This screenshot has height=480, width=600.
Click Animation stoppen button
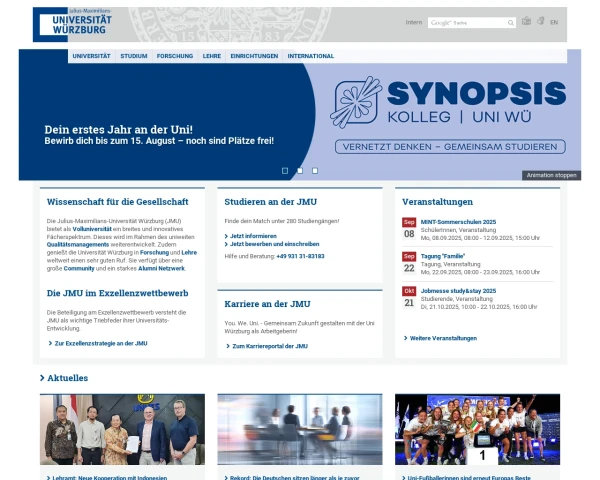point(551,175)
